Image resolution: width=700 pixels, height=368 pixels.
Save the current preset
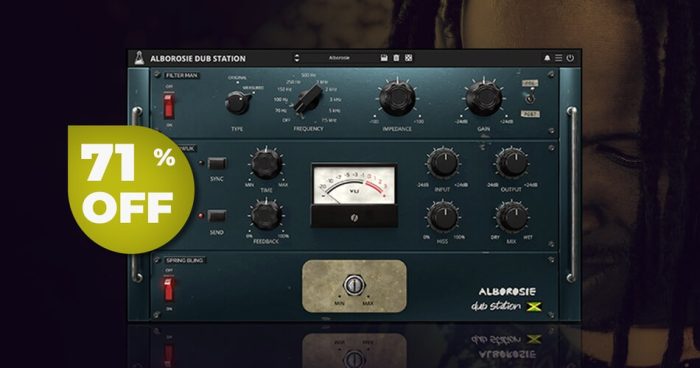pos(383,58)
